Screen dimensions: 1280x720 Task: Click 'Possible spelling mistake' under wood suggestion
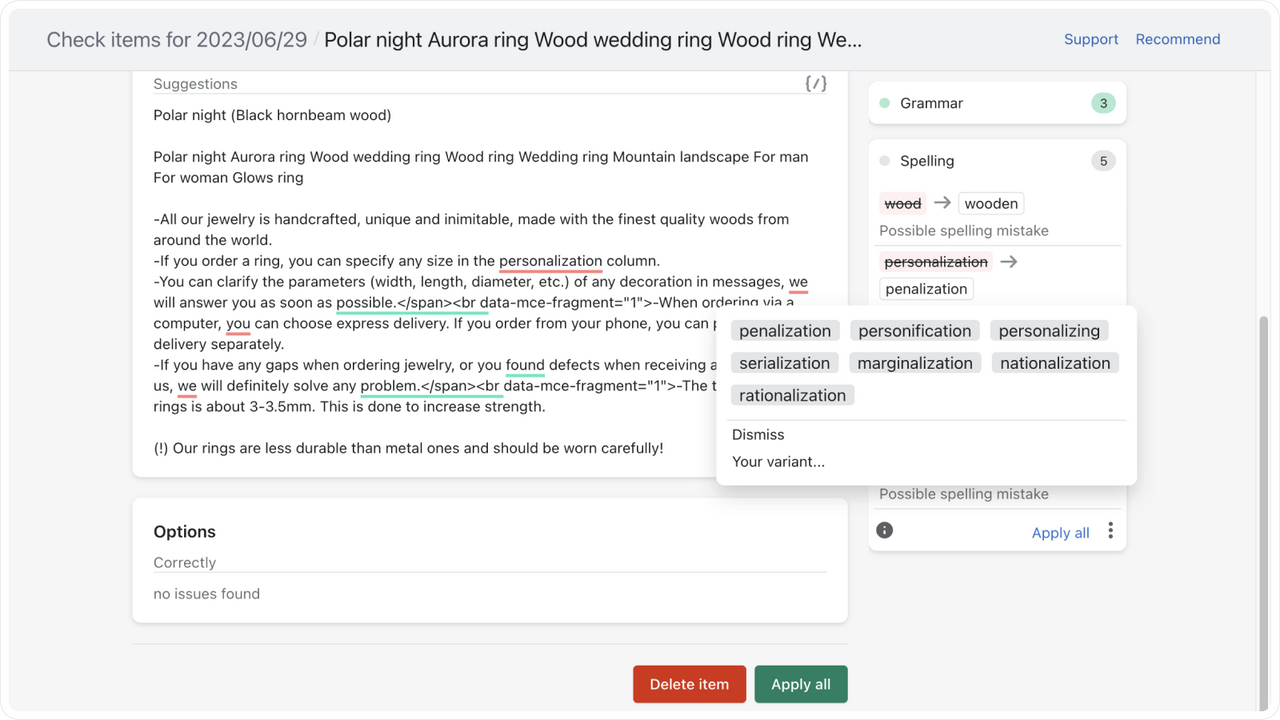pyautogui.click(x=964, y=230)
